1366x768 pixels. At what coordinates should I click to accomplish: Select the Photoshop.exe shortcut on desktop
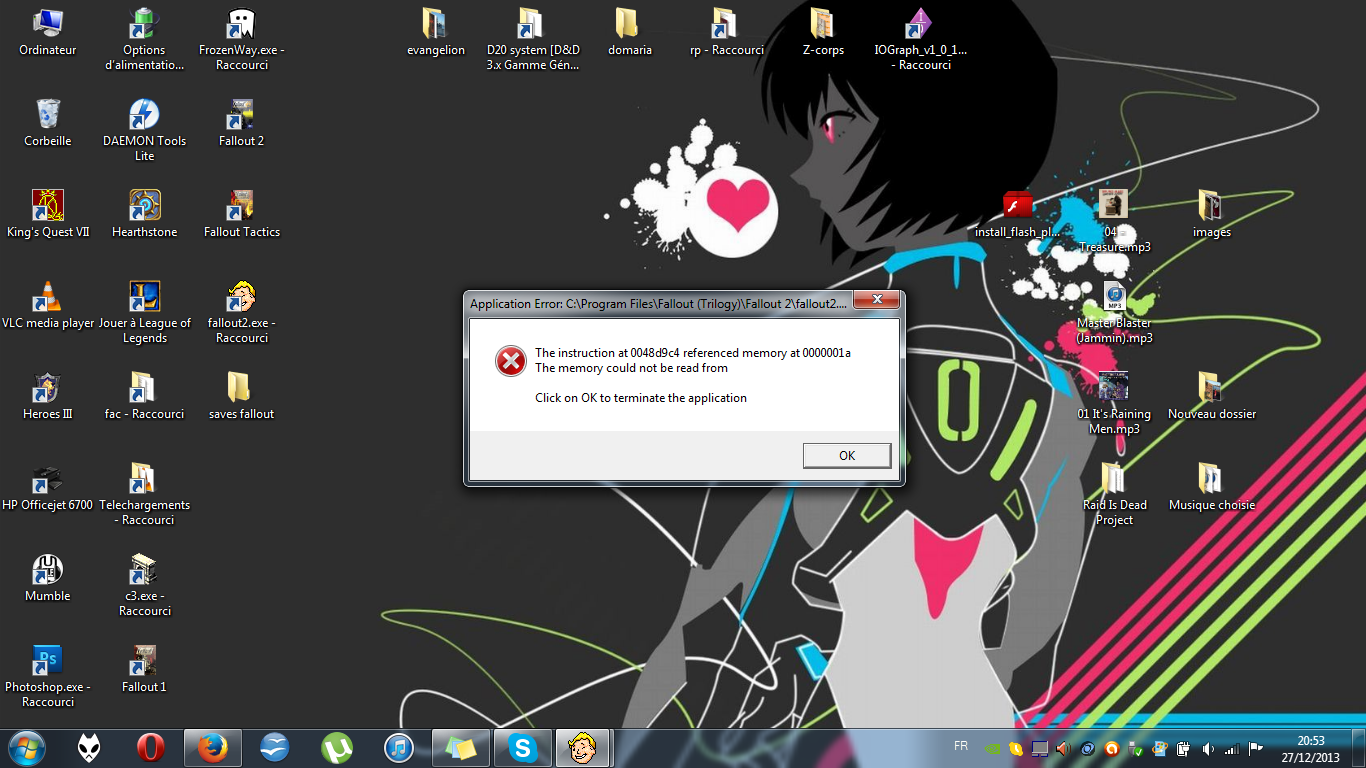(48, 675)
